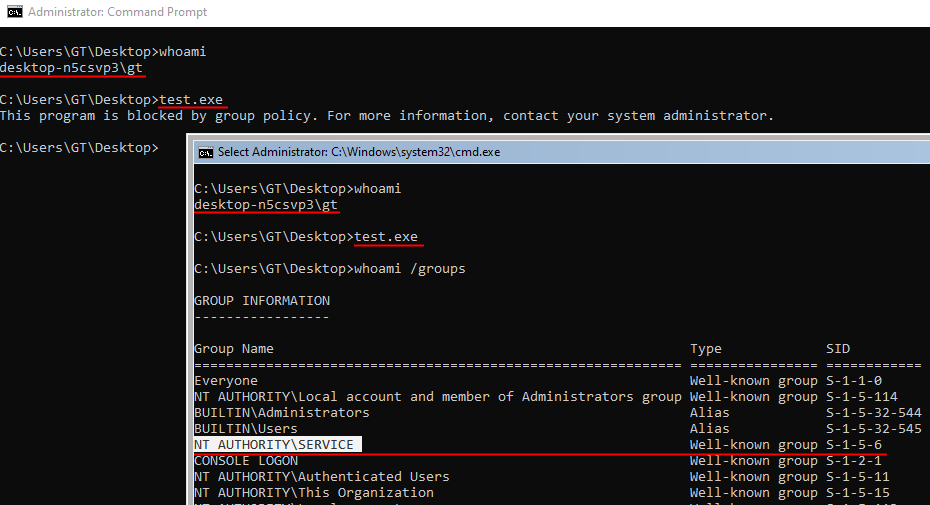This screenshot has width=930, height=505.
Task: Click SID value 'S-1-5-6'
Action: [854, 445]
